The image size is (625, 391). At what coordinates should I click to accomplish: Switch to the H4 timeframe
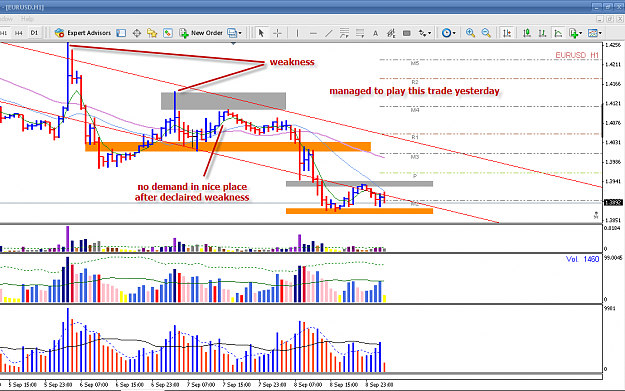[19, 33]
